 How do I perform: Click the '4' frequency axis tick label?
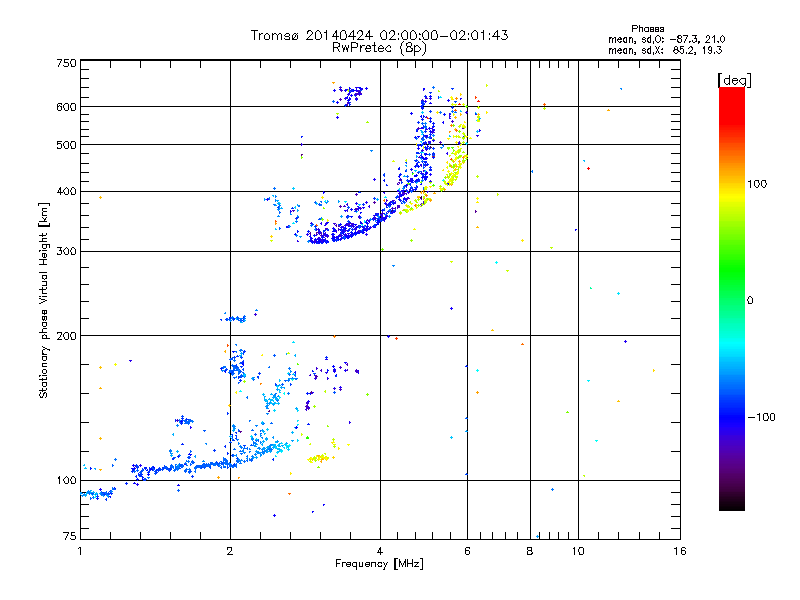point(380,551)
